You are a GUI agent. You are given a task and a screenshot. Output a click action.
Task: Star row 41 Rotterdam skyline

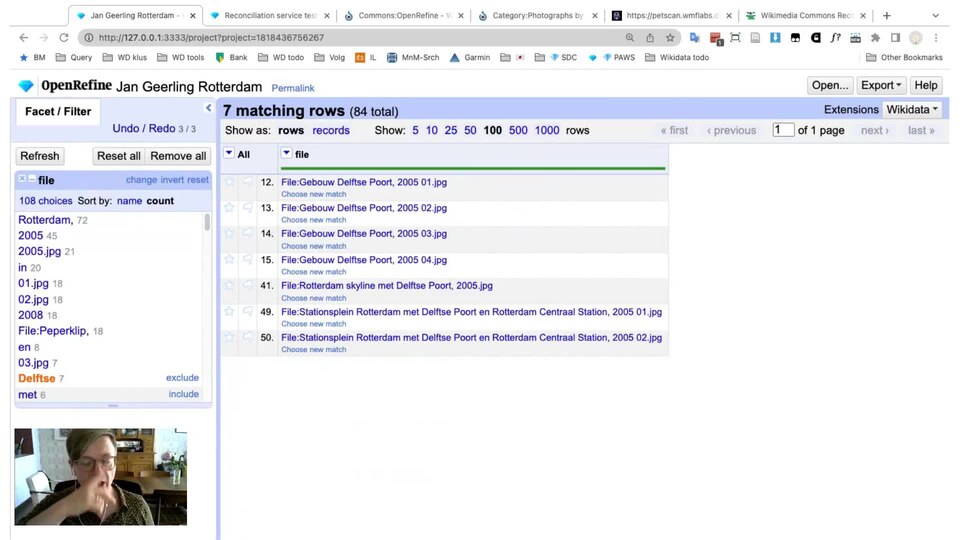(229, 285)
